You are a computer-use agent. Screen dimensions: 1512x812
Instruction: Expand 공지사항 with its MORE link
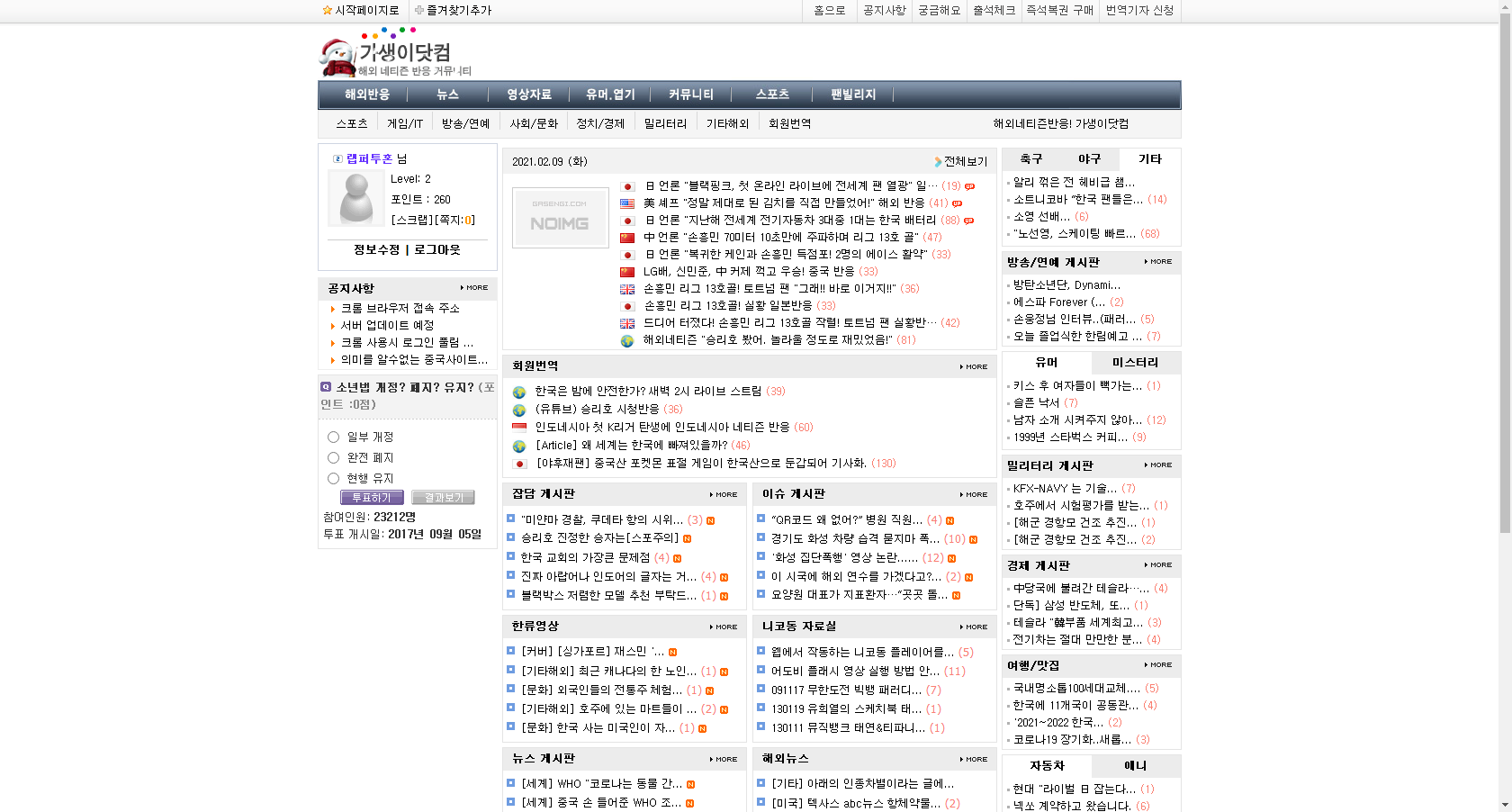[x=474, y=288]
